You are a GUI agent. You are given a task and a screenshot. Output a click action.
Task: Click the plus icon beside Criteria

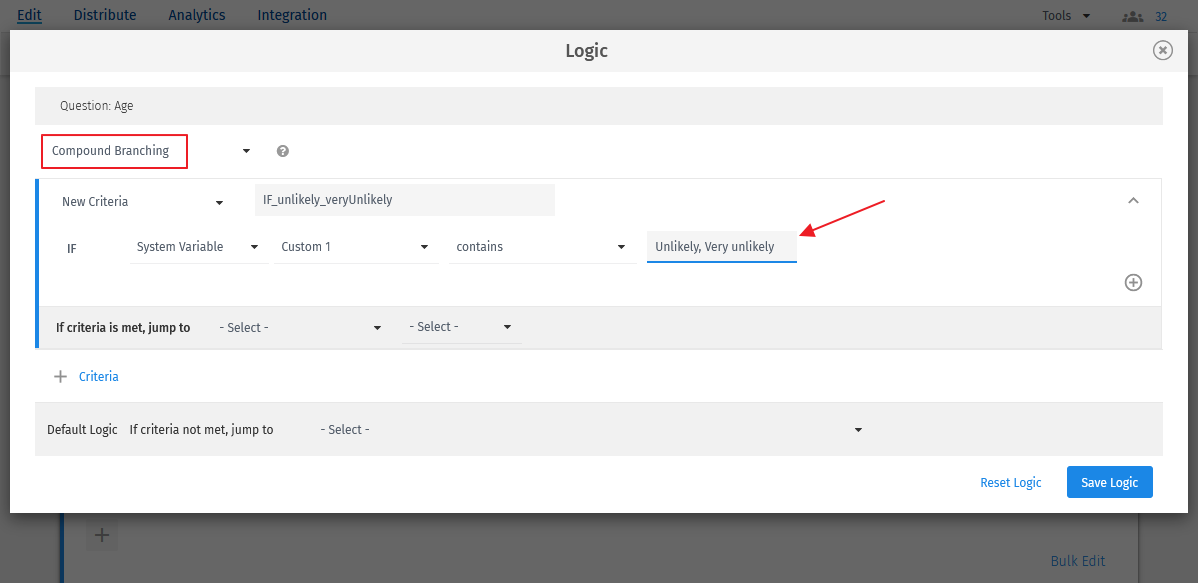[x=60, y=377]
